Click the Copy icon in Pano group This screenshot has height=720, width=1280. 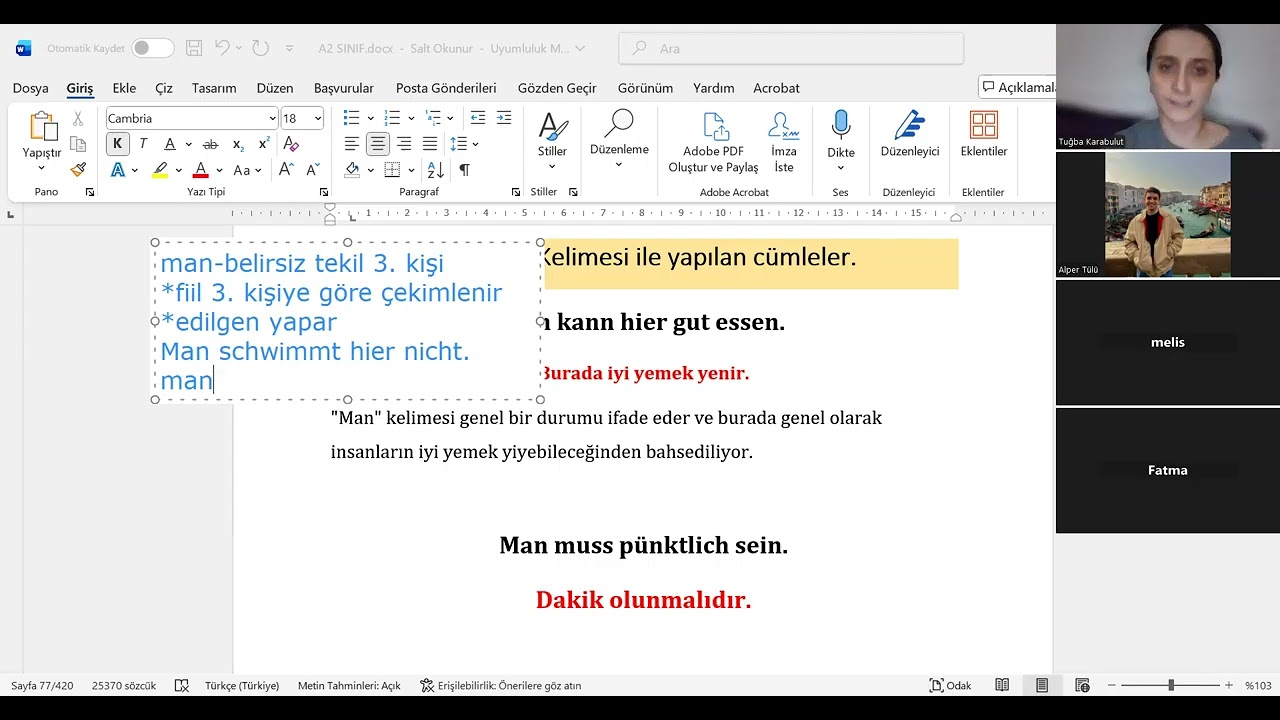78,144
